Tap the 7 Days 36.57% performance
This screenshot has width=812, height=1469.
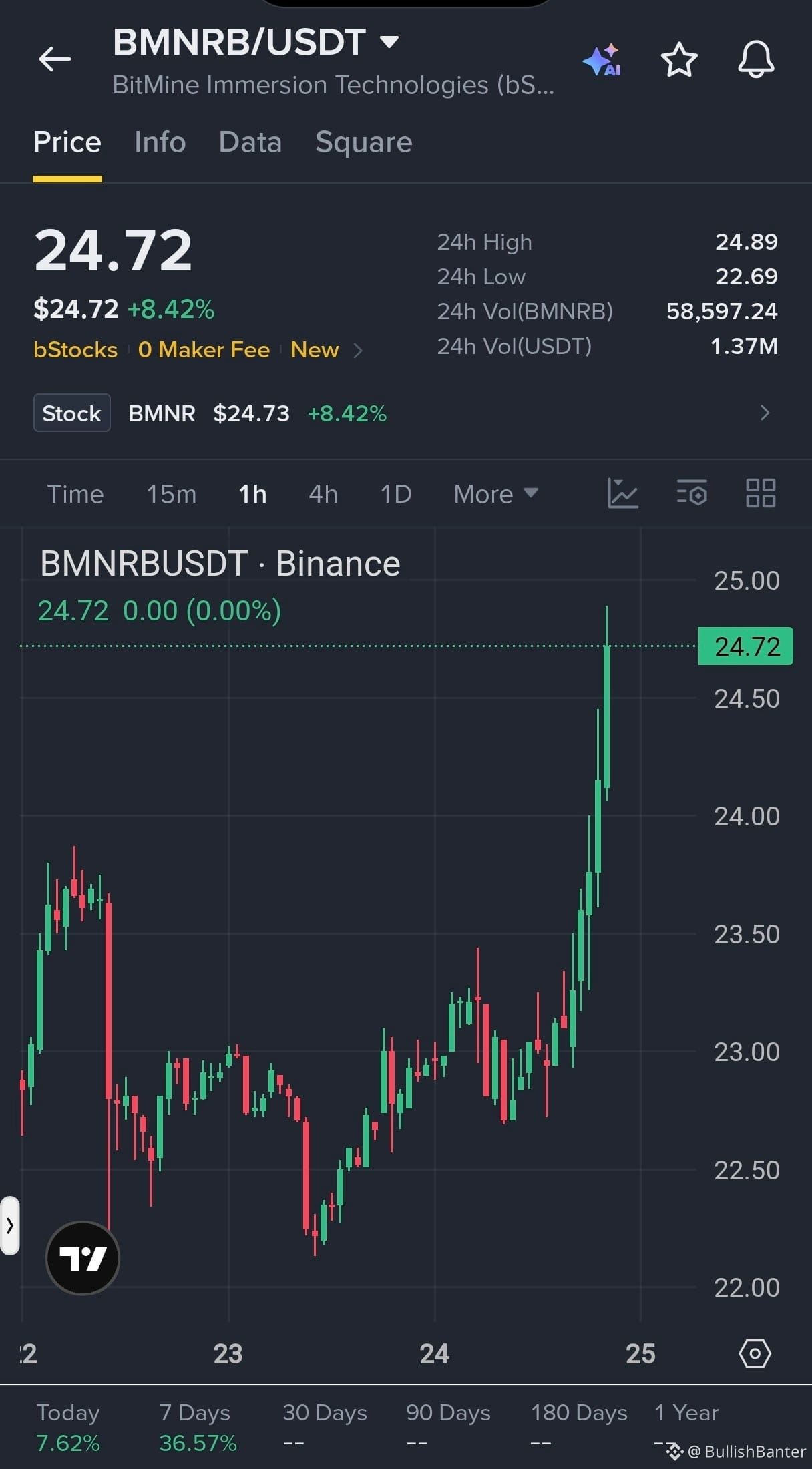198,1427
